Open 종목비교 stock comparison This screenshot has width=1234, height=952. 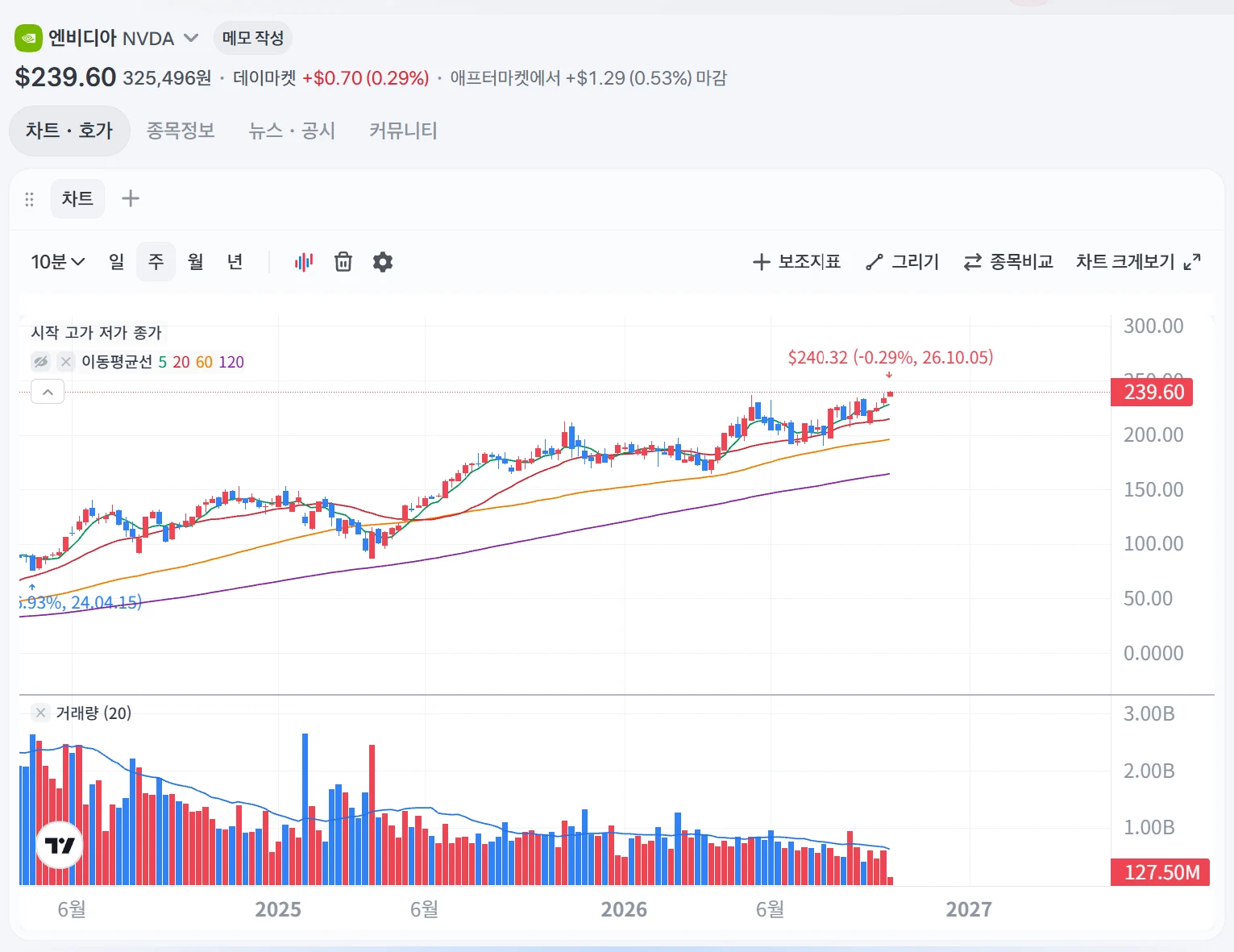(1008, 262)
